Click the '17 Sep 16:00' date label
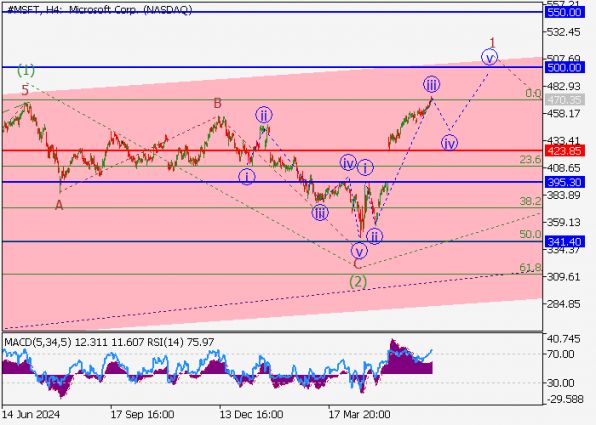Image resolution: width=596 pixels, height=425 pixels. pyautogui.click(x=142, y=414)
